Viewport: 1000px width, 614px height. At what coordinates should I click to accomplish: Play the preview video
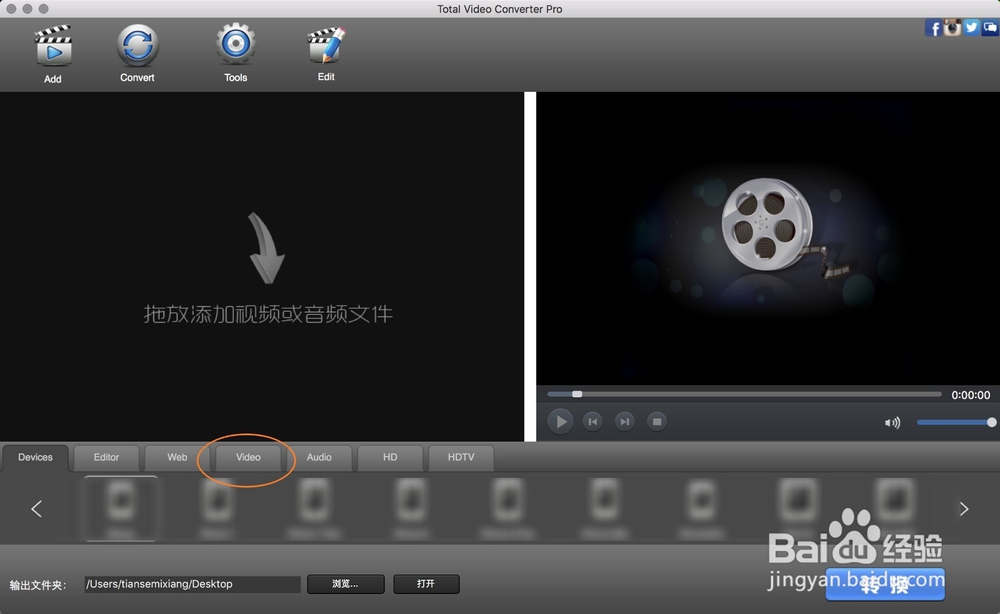(561, 421)
